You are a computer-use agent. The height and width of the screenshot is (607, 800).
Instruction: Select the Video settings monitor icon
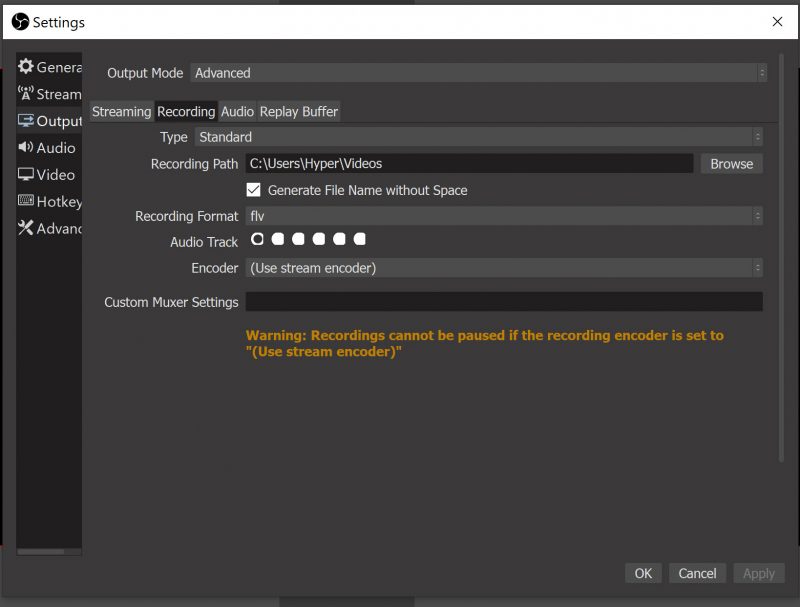point(26,174)
